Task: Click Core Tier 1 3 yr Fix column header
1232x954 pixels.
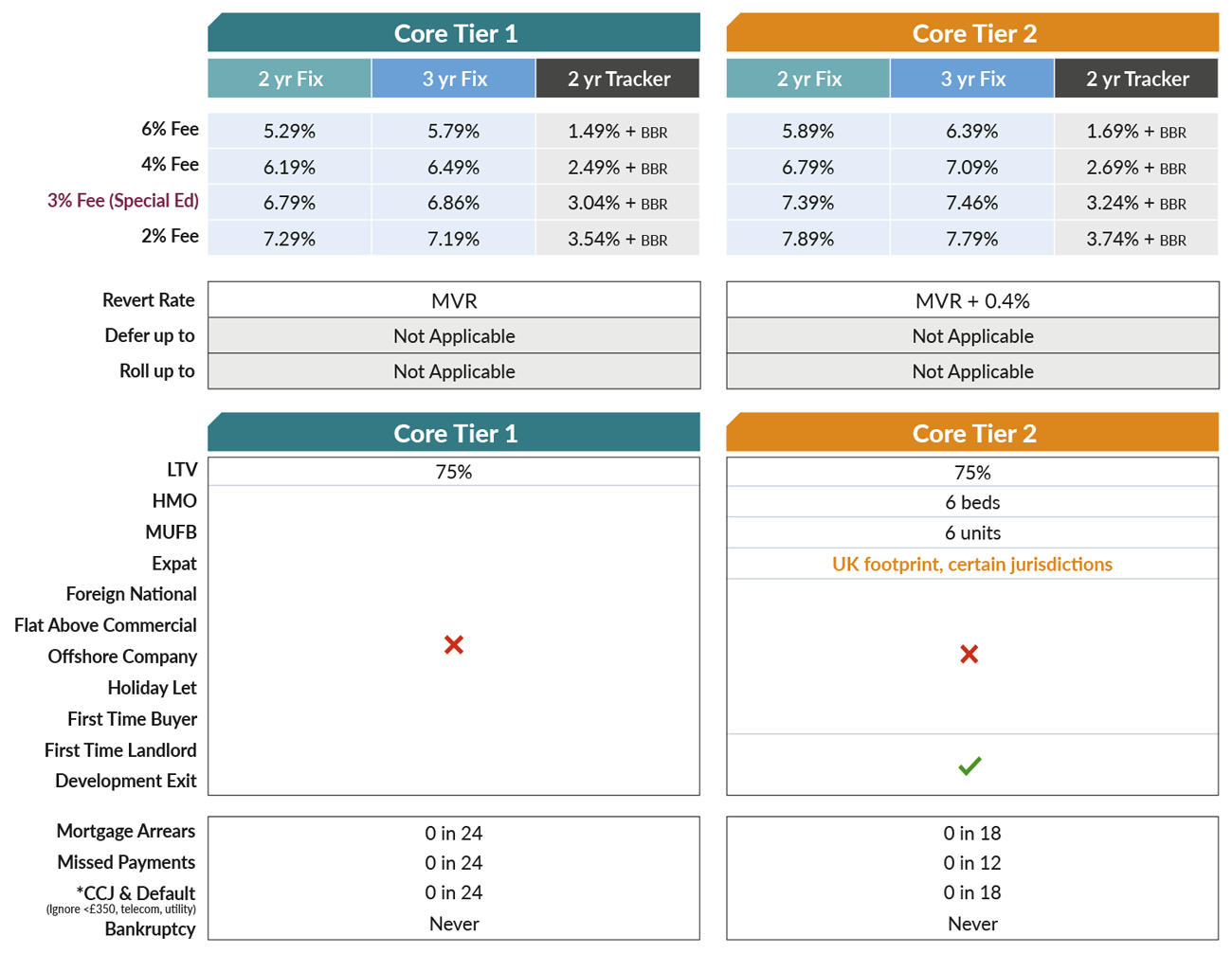Action: 454,79
